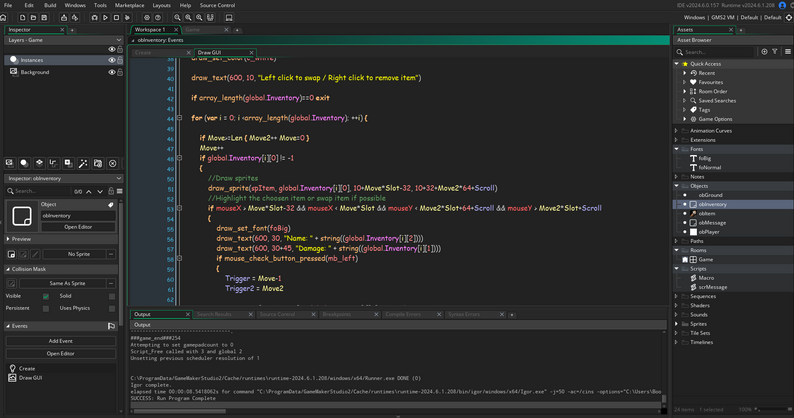Open Asset Browser filter funnel icon
The image size is (794, 418).
tap(775, 52)
